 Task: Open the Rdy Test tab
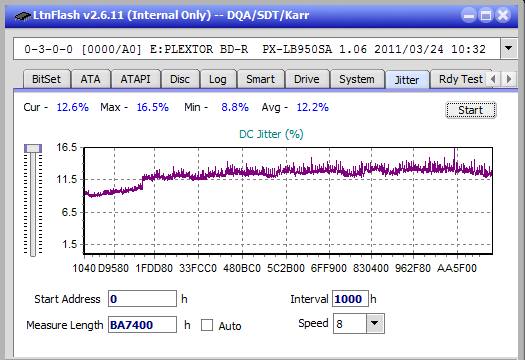461,79
